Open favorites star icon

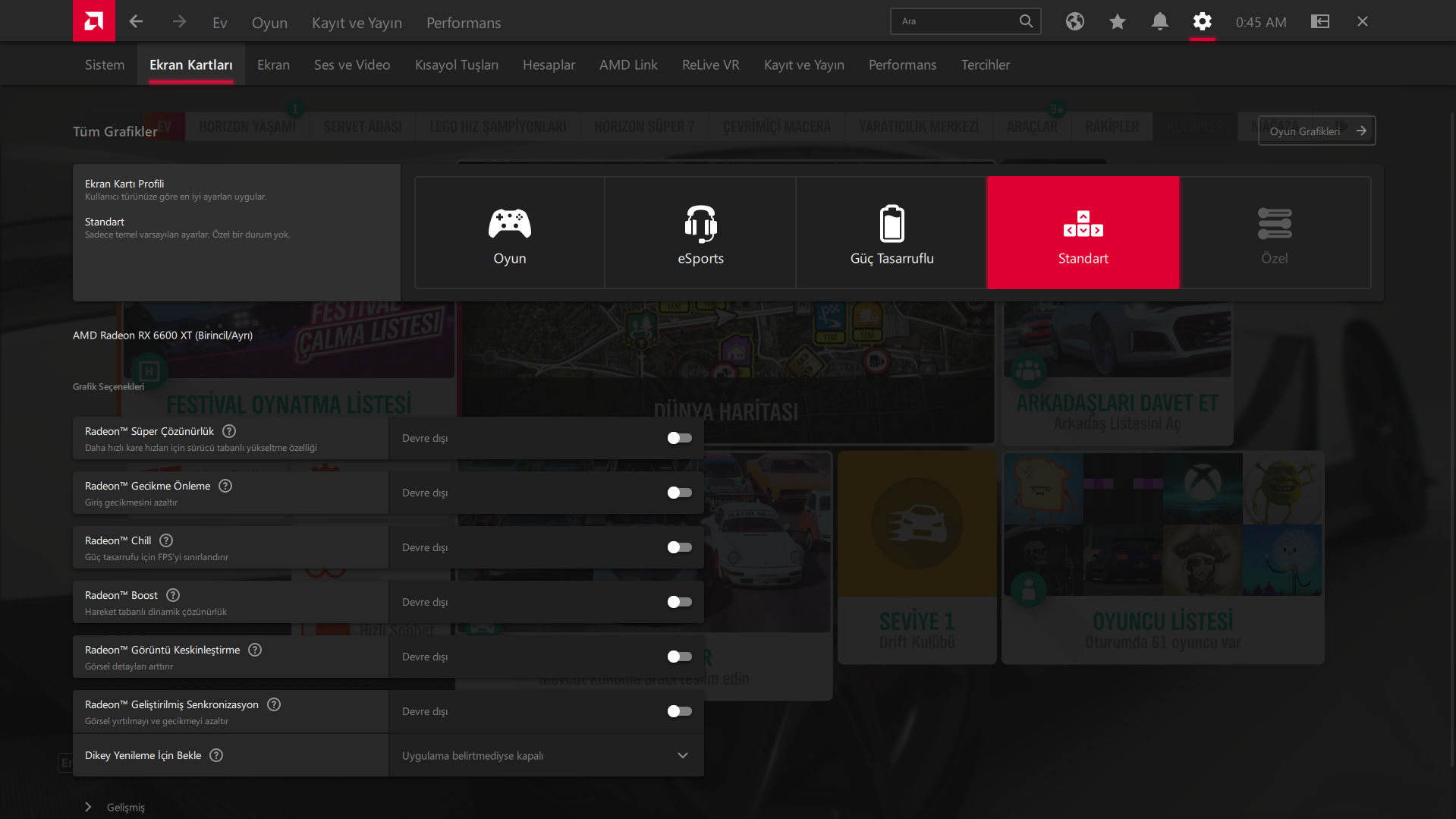coord(1117,21)
